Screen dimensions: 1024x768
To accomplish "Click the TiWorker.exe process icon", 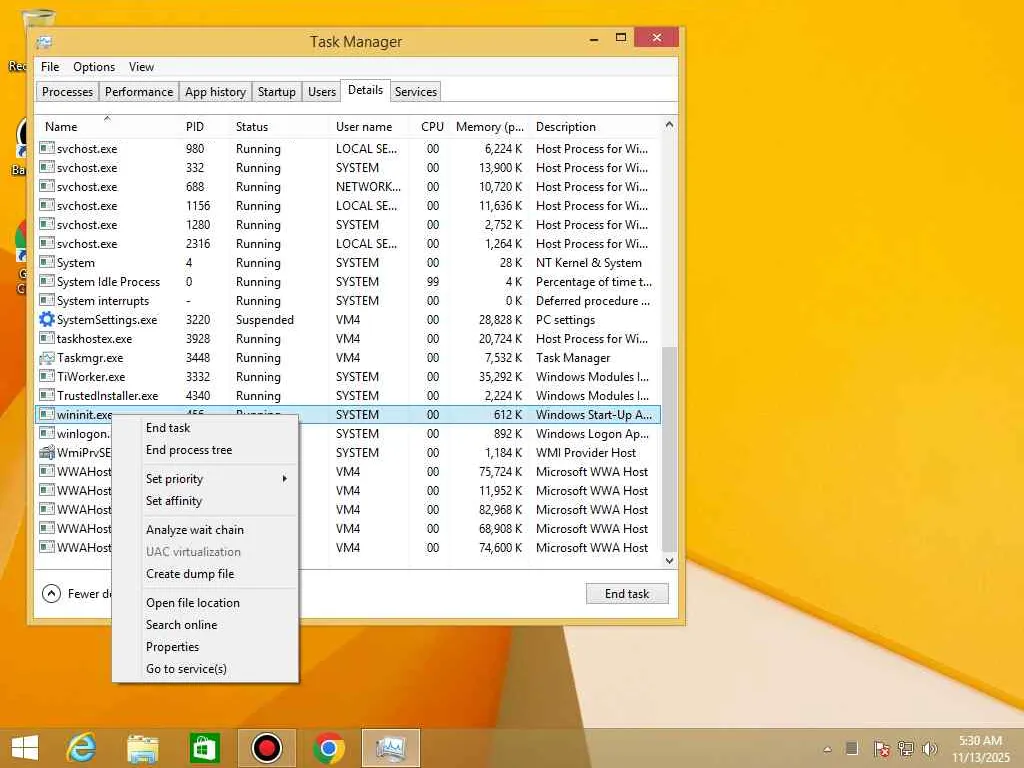I will [46, 376].
